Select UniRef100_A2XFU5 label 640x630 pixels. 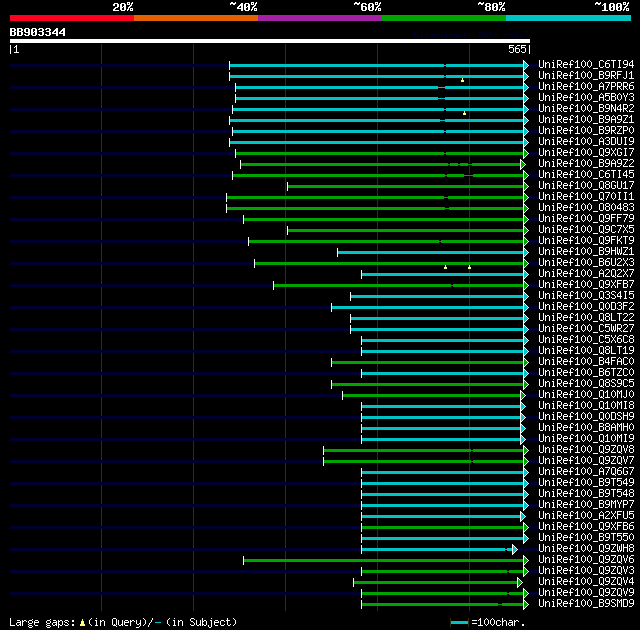(x=586, y=516)
